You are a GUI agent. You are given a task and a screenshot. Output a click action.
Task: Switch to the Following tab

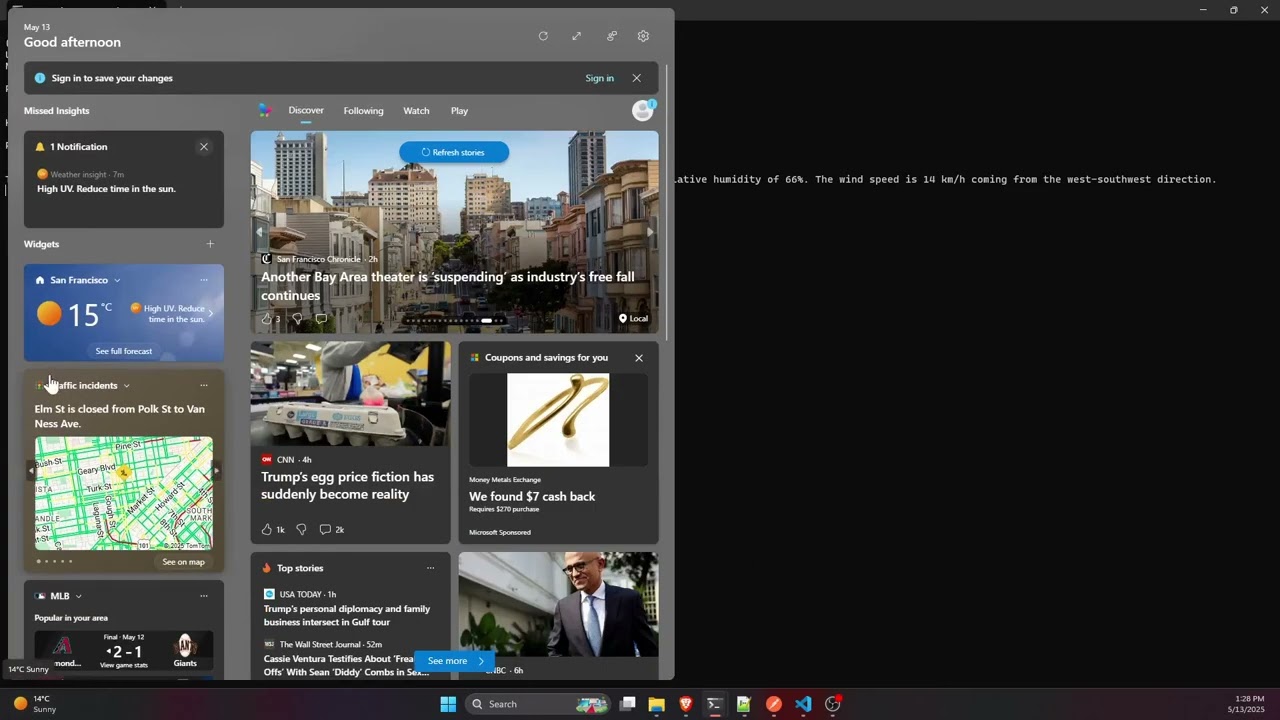pos(363,111)
